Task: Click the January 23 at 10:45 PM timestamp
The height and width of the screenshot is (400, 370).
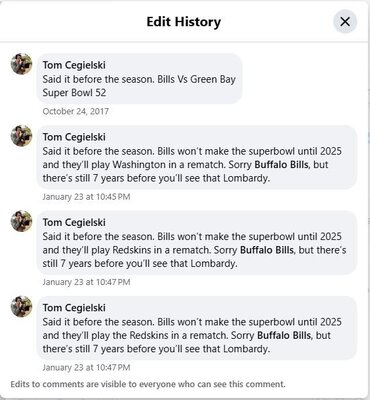Action: [86, 197]
